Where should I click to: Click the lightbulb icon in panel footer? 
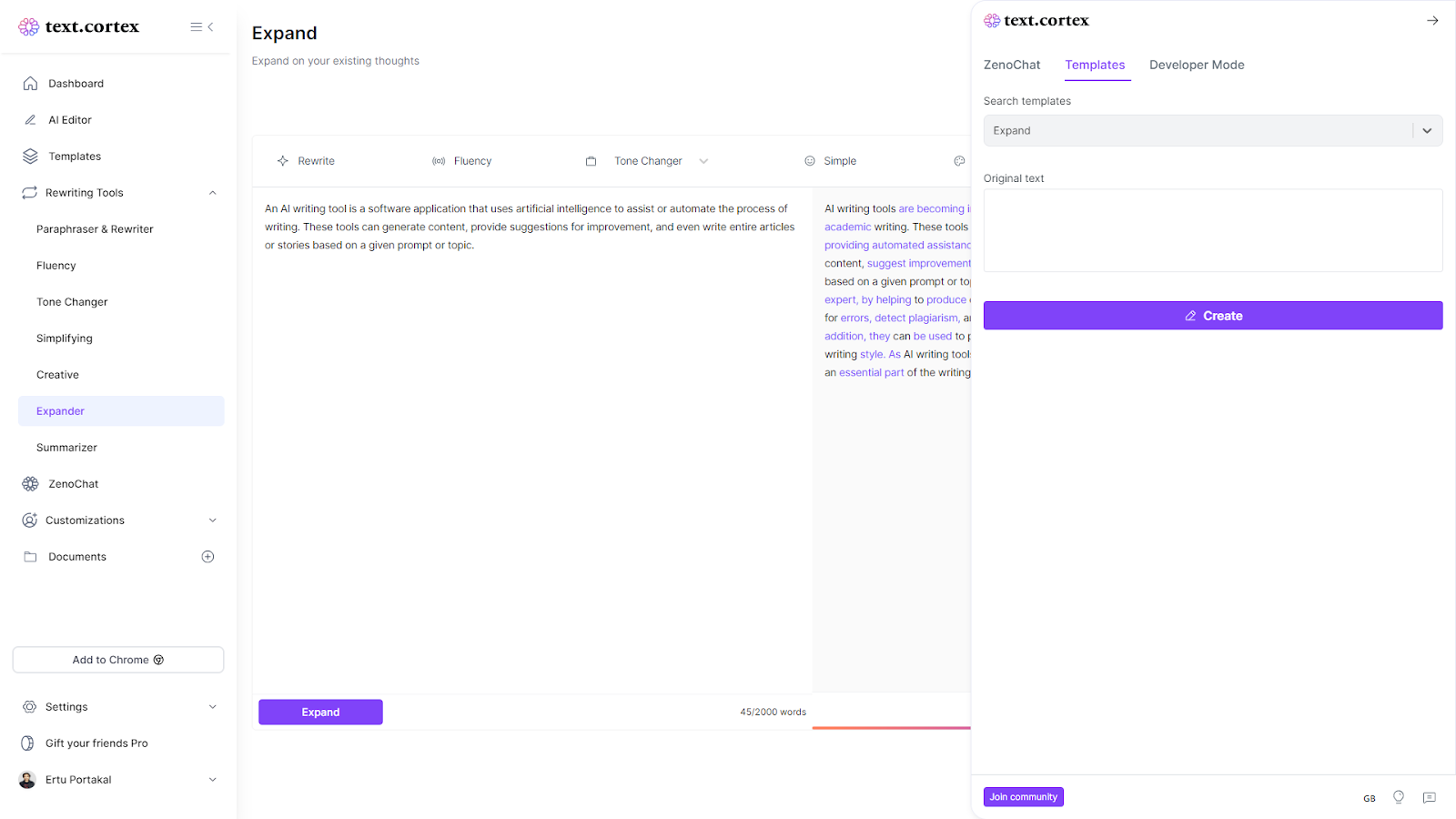click(x=1399, y=797)
